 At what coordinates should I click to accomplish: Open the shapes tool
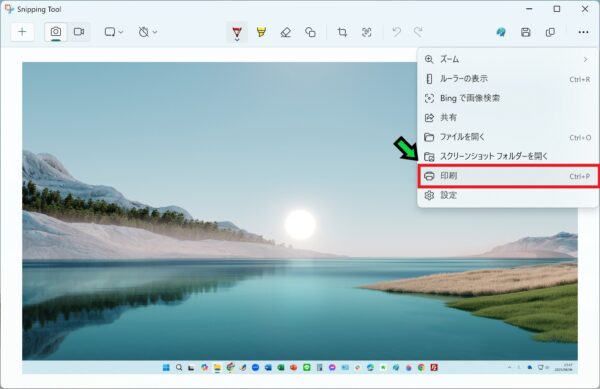pos(310,33)
